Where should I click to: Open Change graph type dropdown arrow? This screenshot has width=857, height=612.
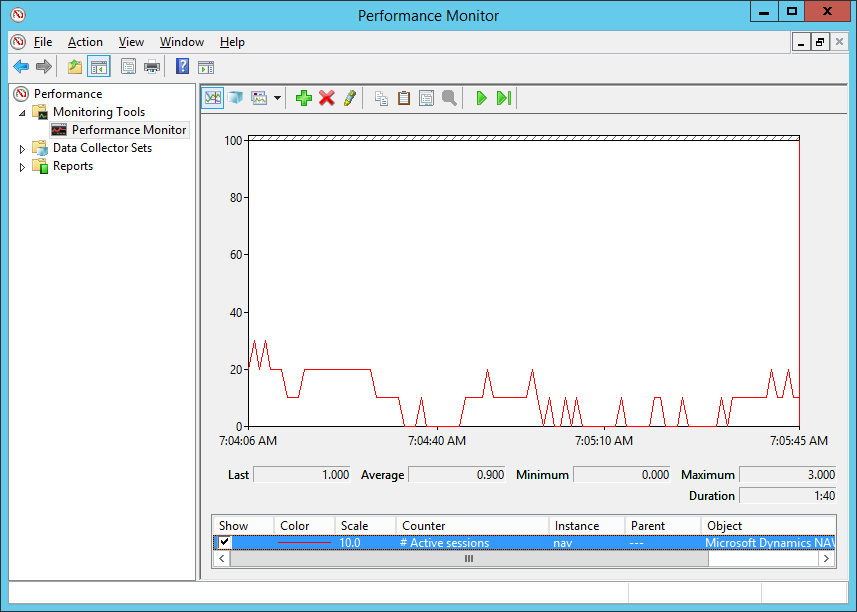point(277,98)
